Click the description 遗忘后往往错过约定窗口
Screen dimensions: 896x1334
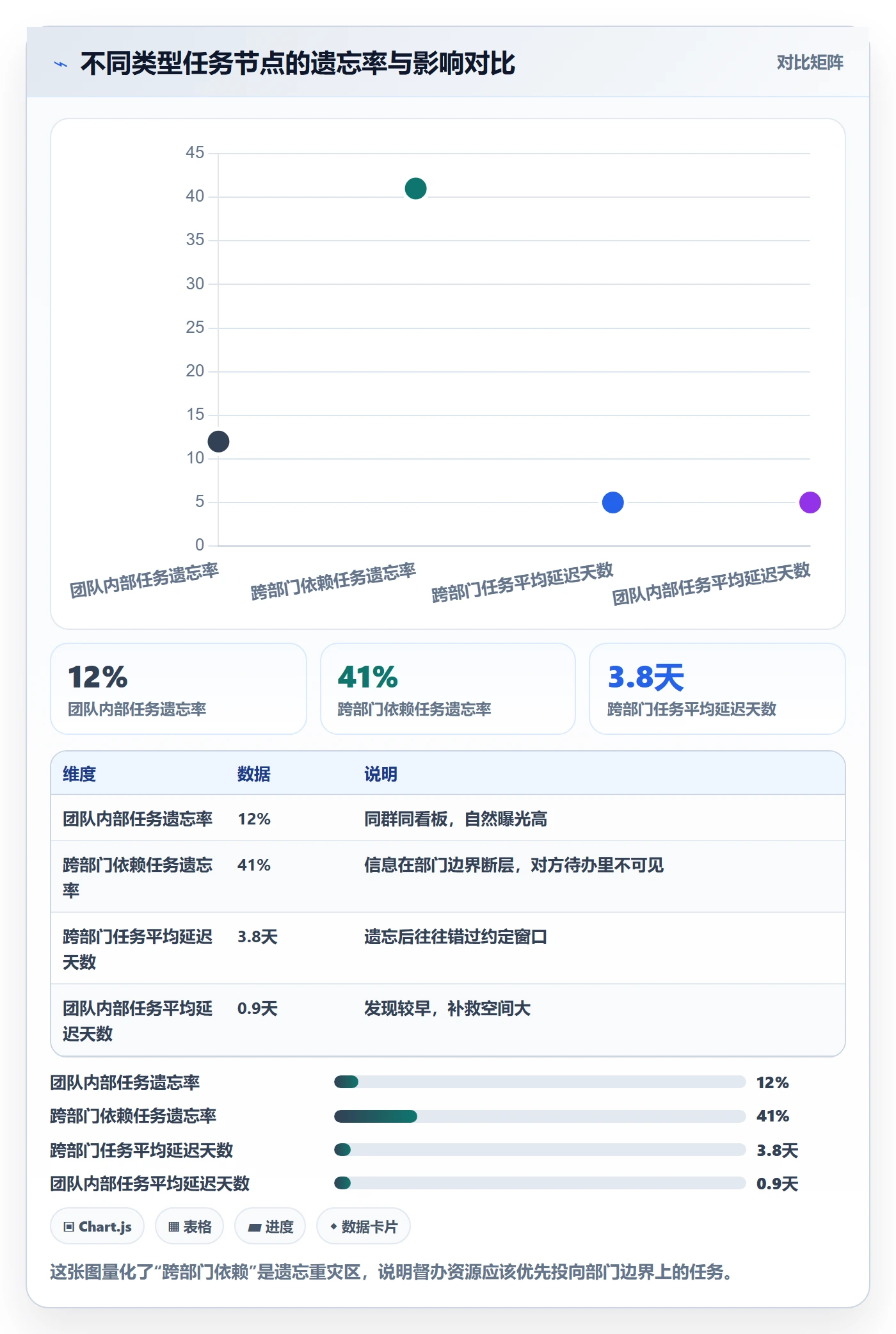click(x=456, y=936)
